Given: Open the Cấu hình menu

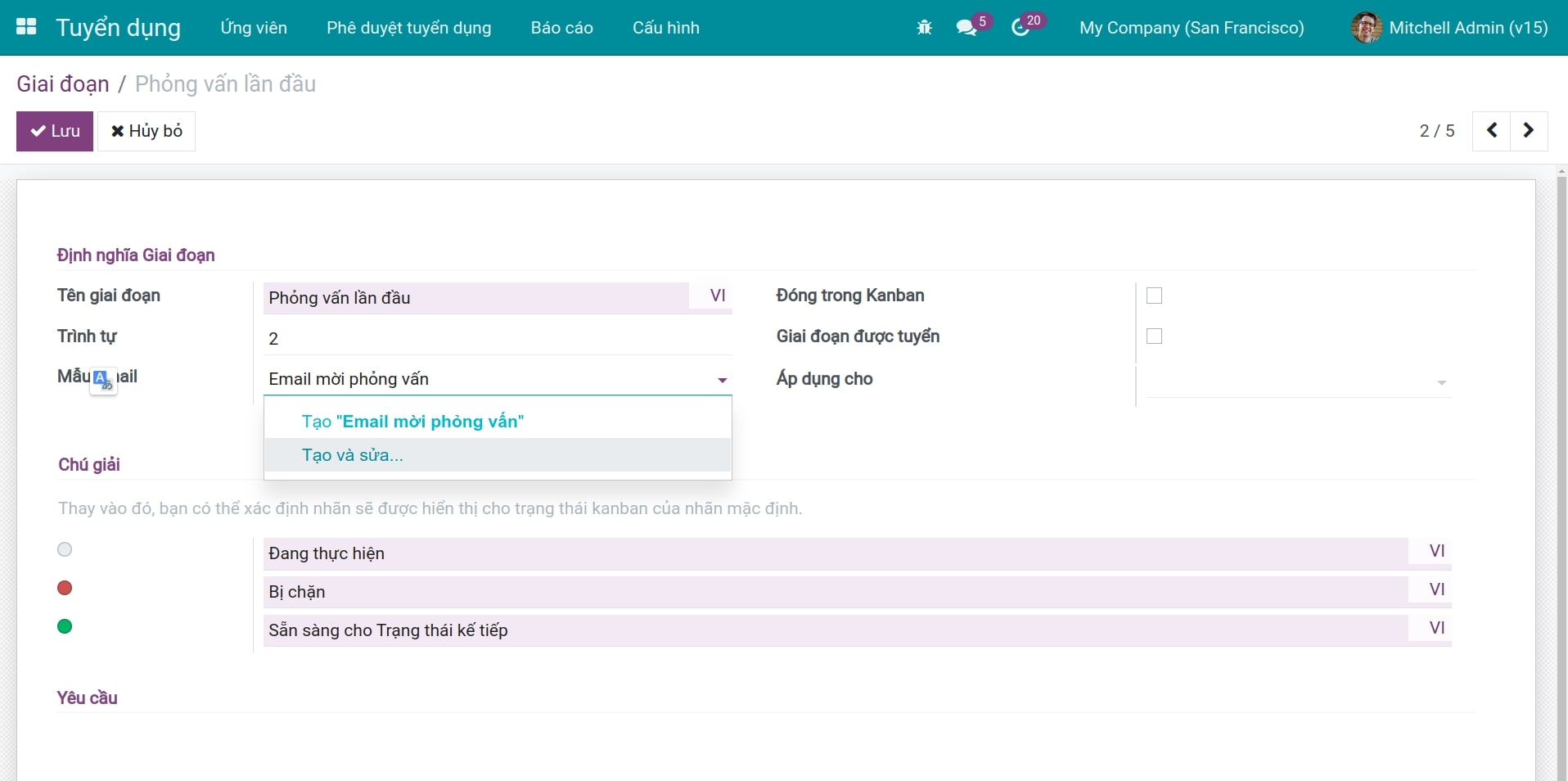Looking at the screenshot, I should click(x=666, y=27).
